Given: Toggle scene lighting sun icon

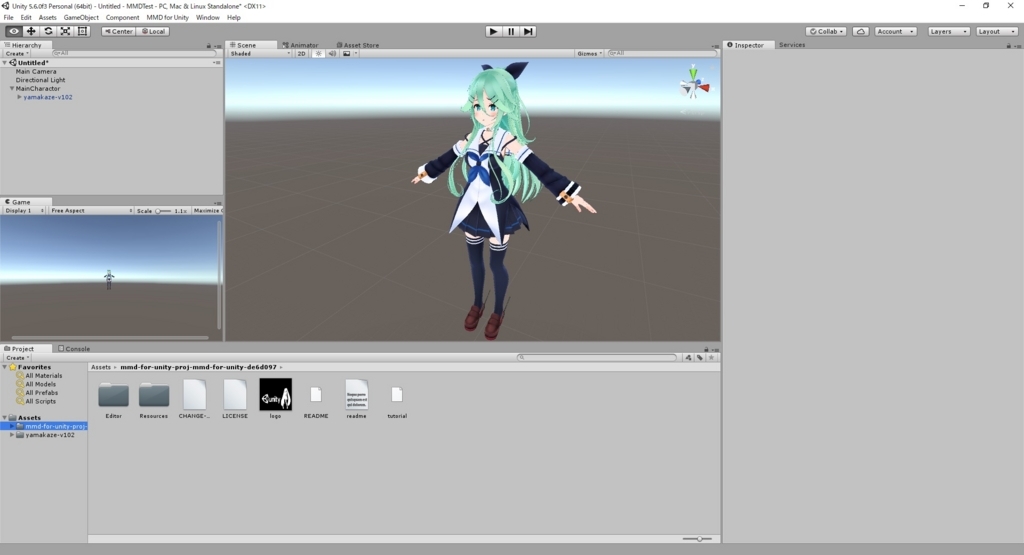Looking at the screenshot, I should (318, 54).
